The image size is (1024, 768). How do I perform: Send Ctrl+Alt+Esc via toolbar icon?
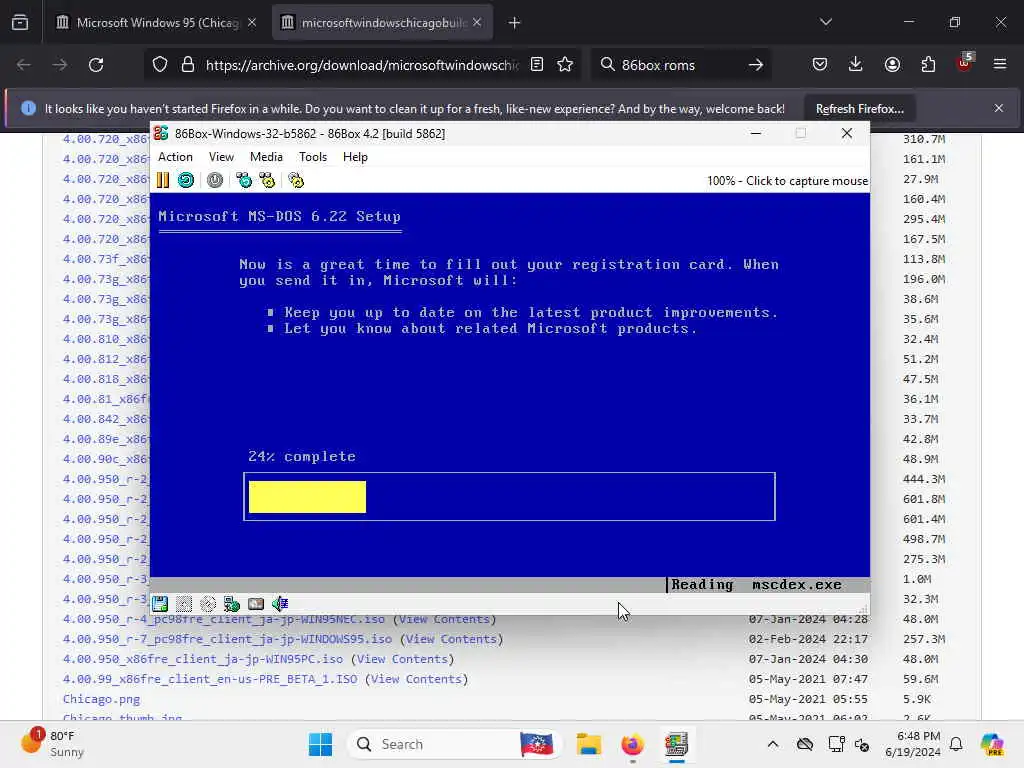click(x=267, y=180)
